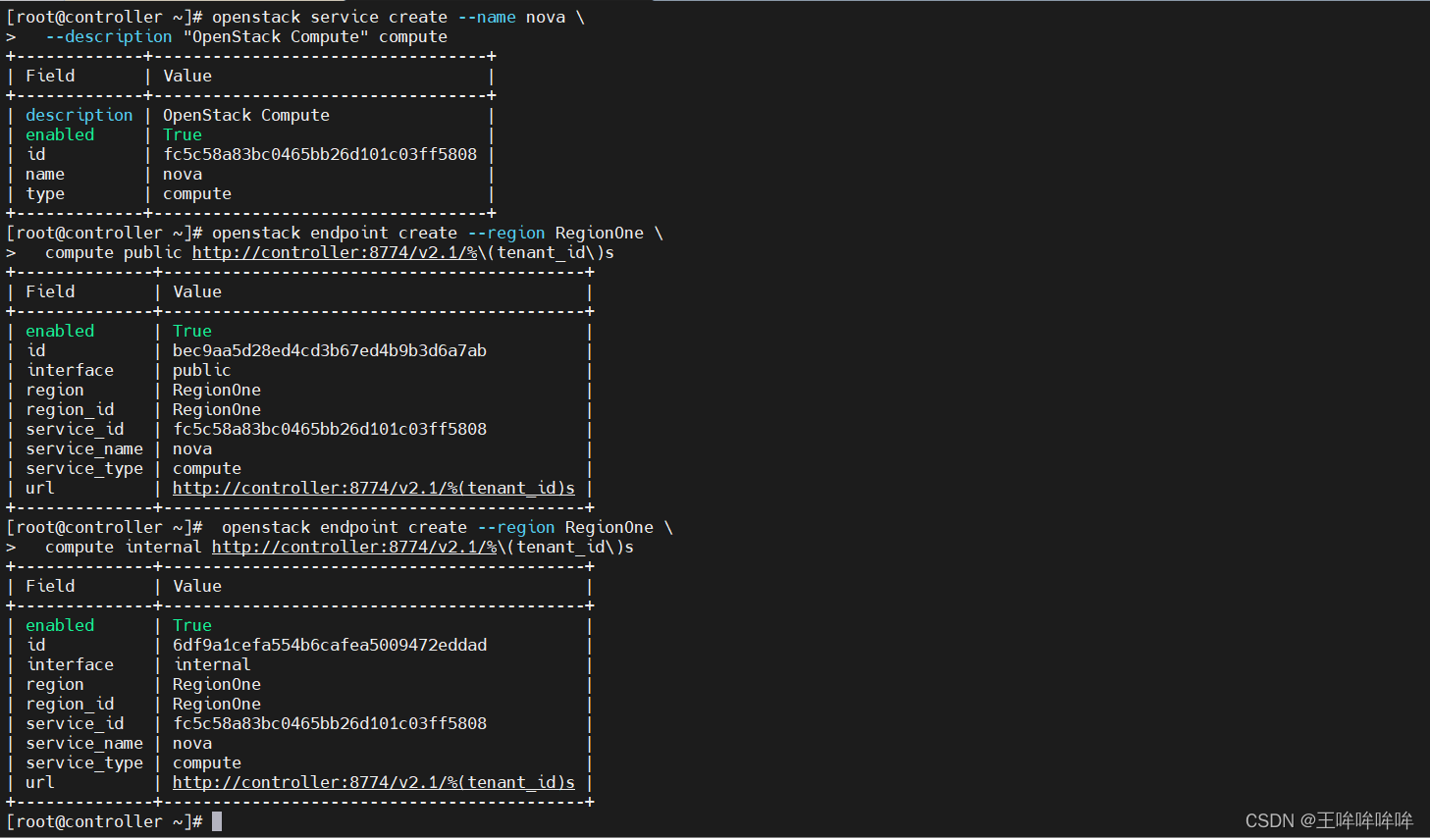Viewport: 1430px width, 840px height.
Task: Click the "internal" value in the interface row
Action: tap(212, 664)
